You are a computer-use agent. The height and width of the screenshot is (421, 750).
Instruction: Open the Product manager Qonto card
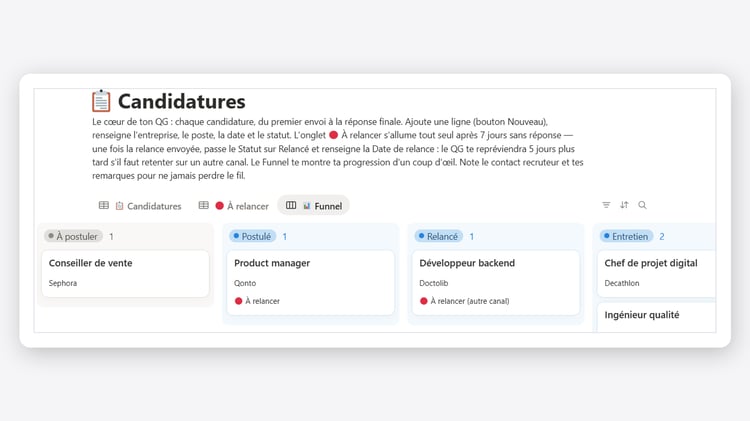pyautogui.click(x=310, y=282)
